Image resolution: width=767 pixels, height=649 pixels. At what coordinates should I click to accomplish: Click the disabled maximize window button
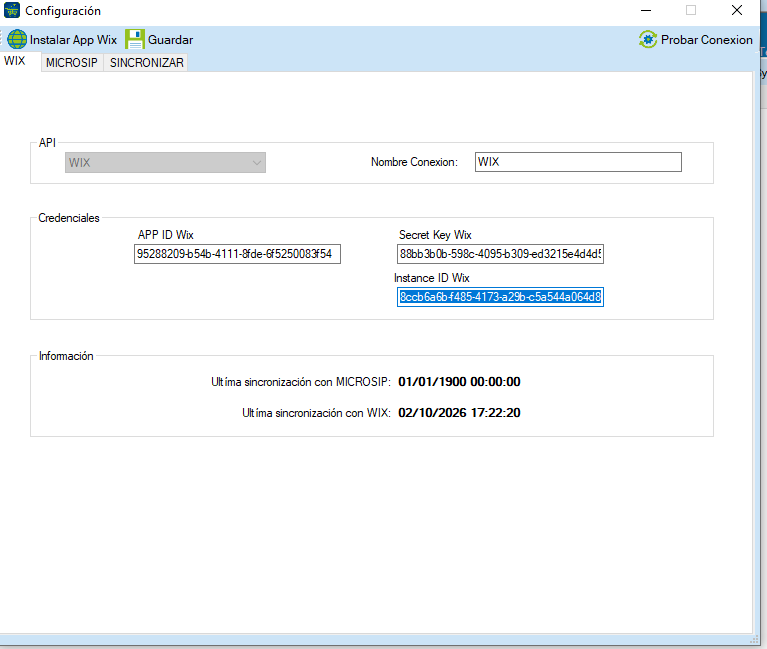tap(691, 10)
